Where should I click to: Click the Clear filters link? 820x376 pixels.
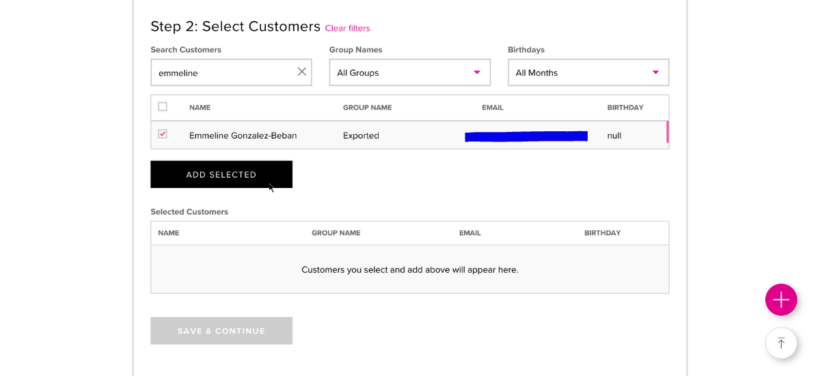[347, 28]
